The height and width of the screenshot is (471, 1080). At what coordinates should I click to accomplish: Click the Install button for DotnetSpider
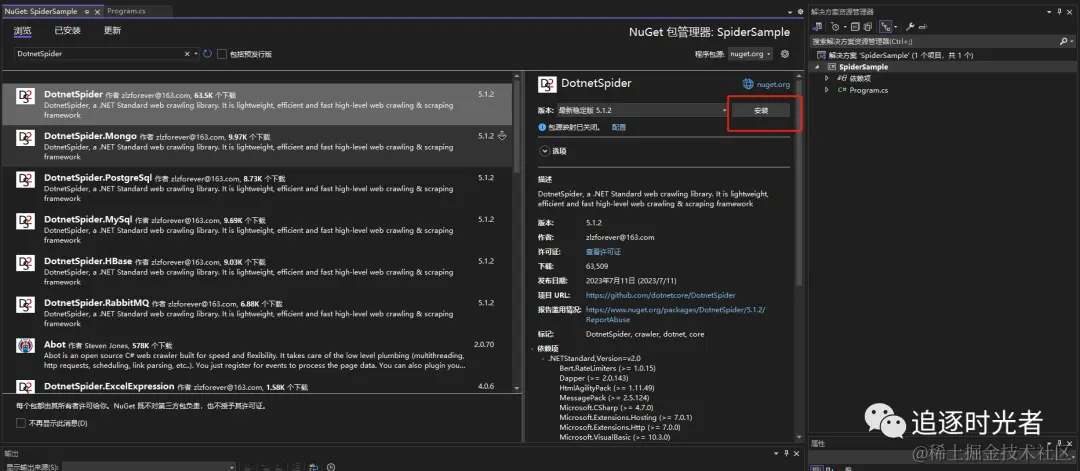(x=760, y=110)
